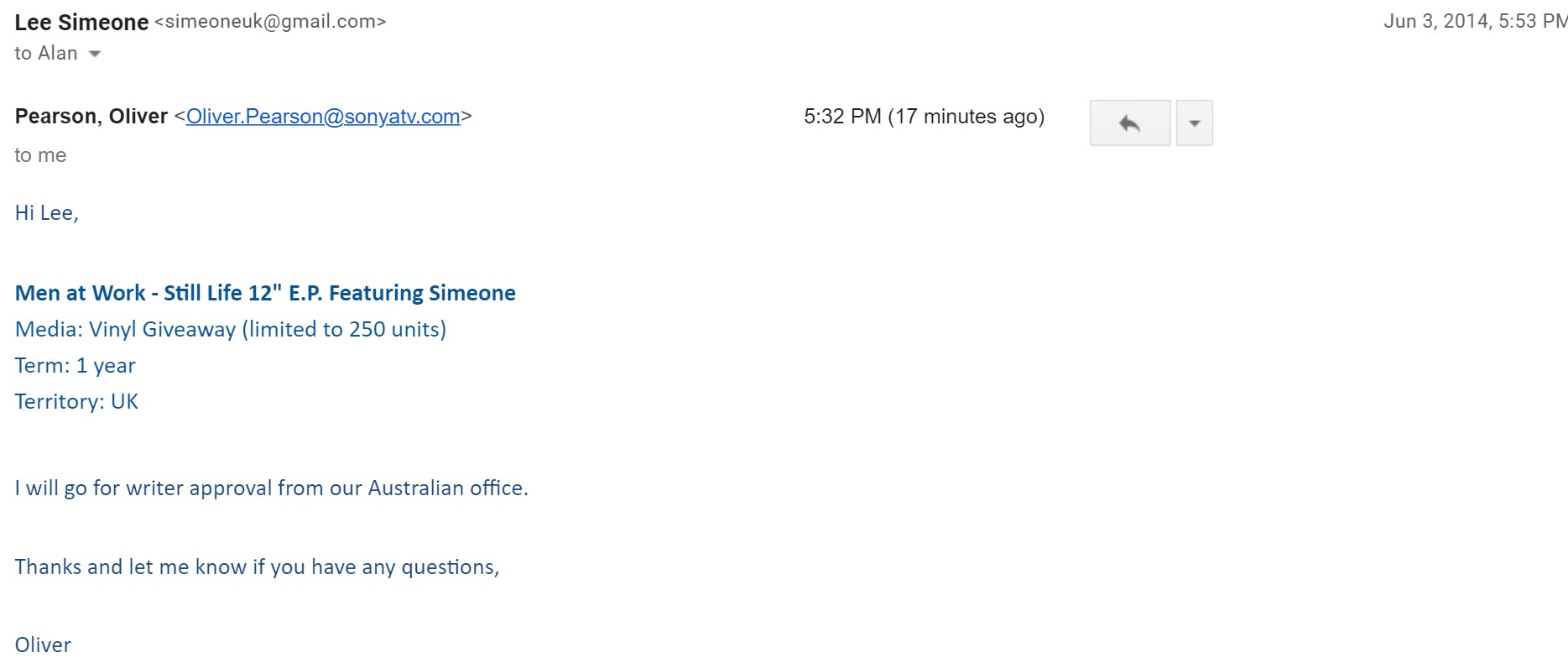The width and height of the screenshot is (1568, 663).
Task: Click the 'Territory: UK' line
Action: (x=76, y=402)
